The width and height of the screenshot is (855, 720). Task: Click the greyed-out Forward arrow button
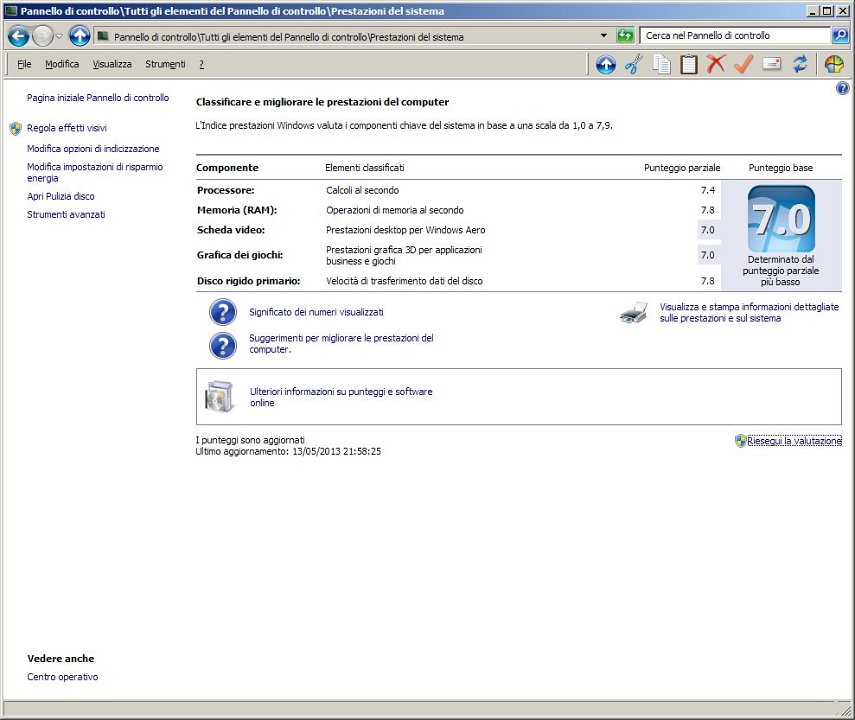pos(43,37)
